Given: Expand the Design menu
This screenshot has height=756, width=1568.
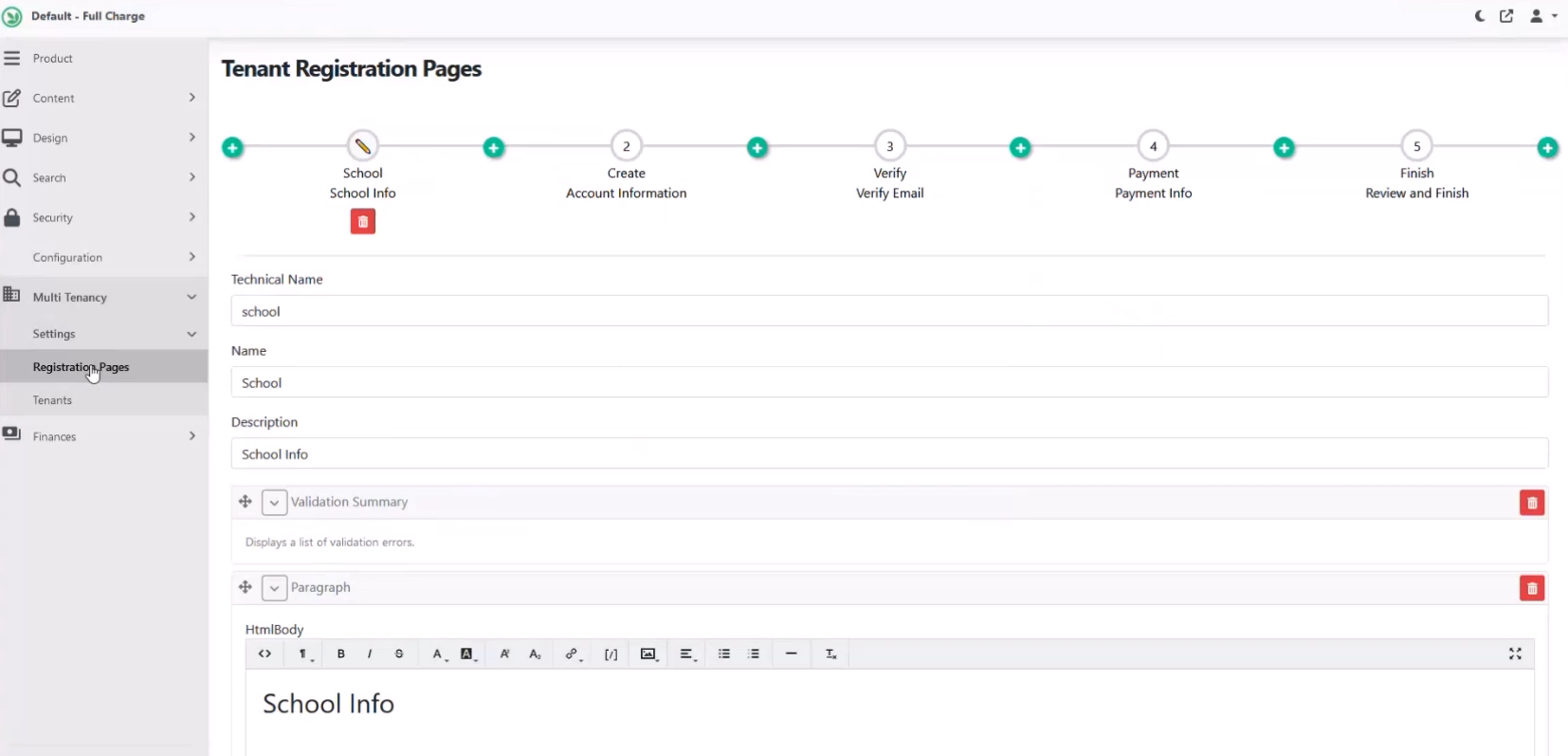Looking at the screenshot, I should (103, 138).
